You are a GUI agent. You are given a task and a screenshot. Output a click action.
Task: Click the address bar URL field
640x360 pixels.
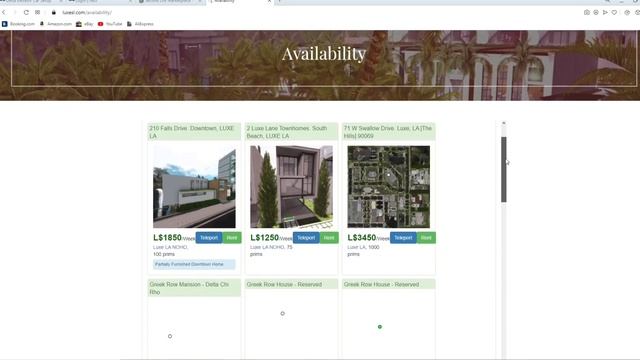[x=87, y=13]
